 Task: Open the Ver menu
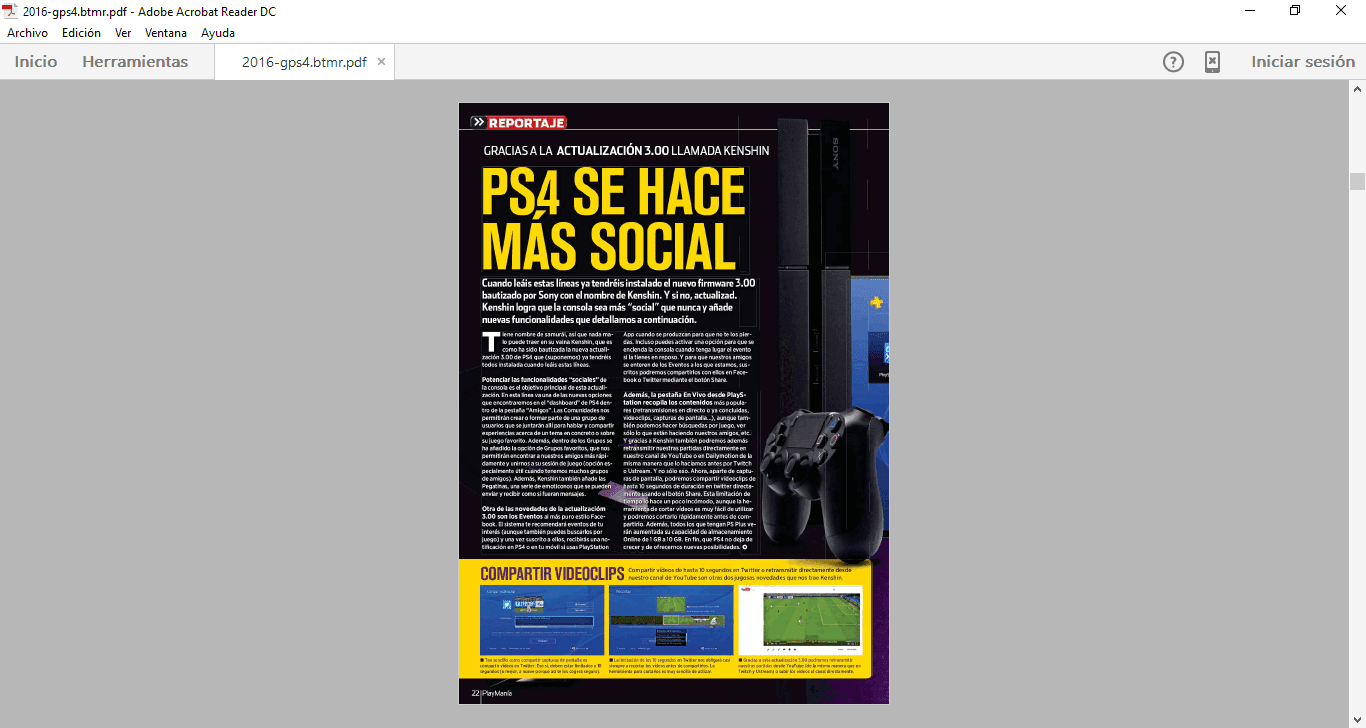123,33
